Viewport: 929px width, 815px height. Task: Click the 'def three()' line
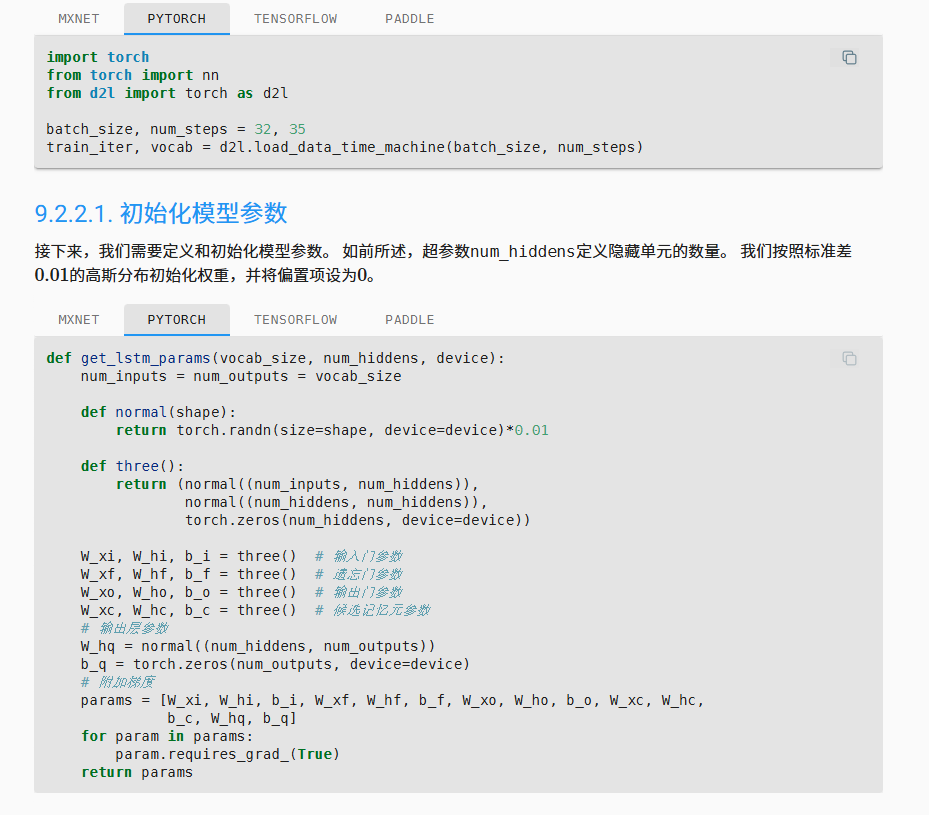(132, 466)
